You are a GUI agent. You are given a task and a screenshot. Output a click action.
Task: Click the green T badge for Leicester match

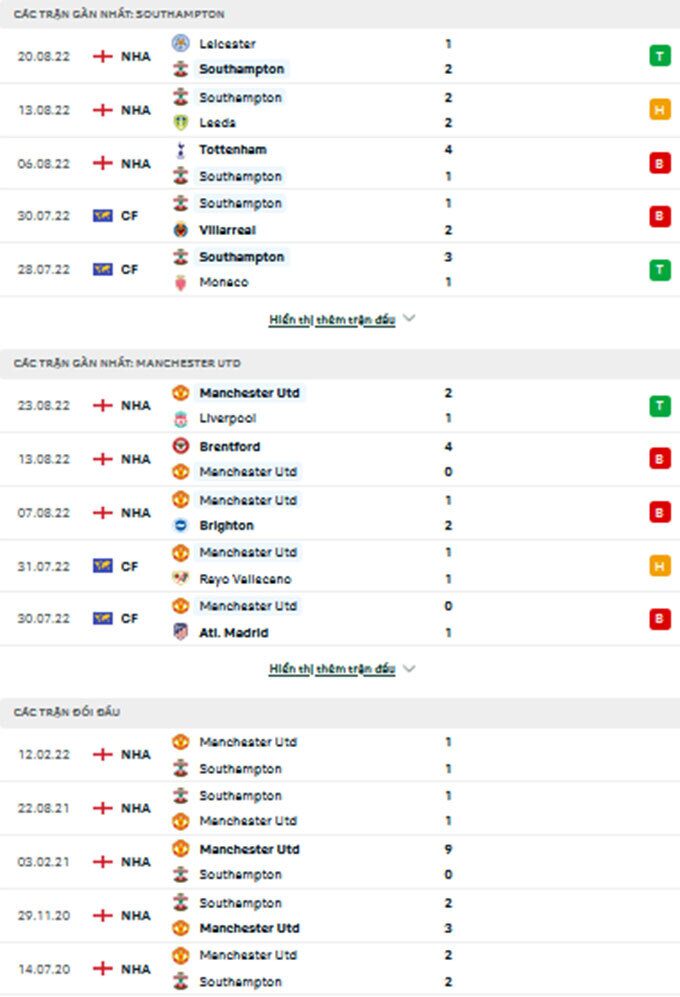click(659, 56)
